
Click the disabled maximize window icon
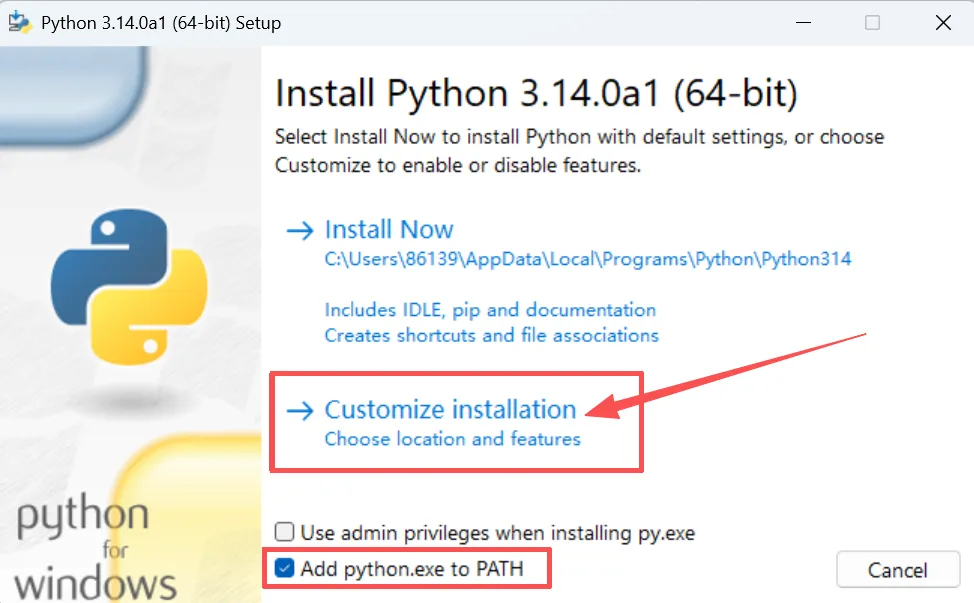pyautogui.click(x=872, y=22)
